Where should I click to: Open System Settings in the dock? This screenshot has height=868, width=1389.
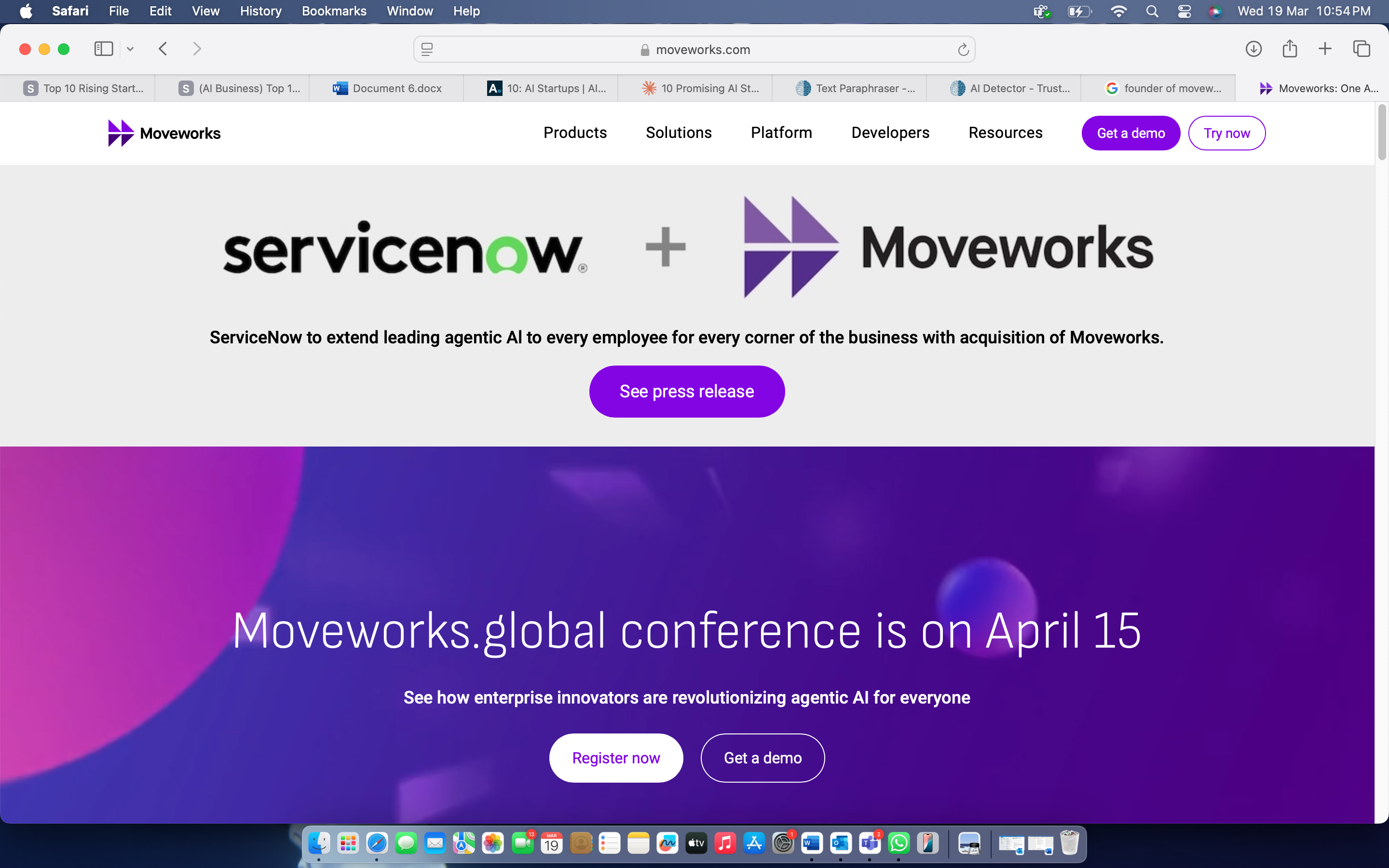pyautogui.click(x=783, y=843)
